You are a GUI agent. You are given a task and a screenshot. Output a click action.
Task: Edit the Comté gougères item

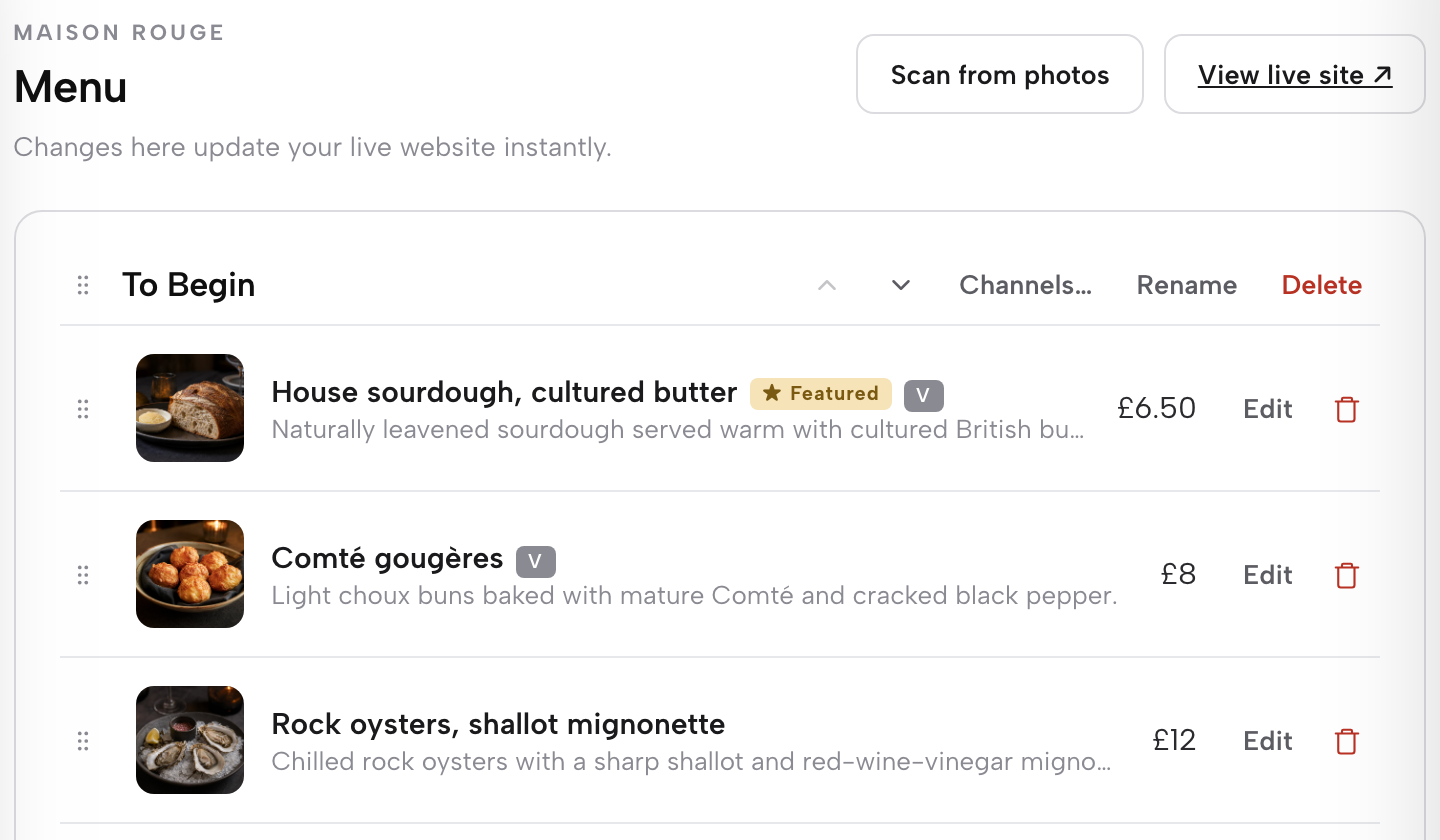point(1268,575)
